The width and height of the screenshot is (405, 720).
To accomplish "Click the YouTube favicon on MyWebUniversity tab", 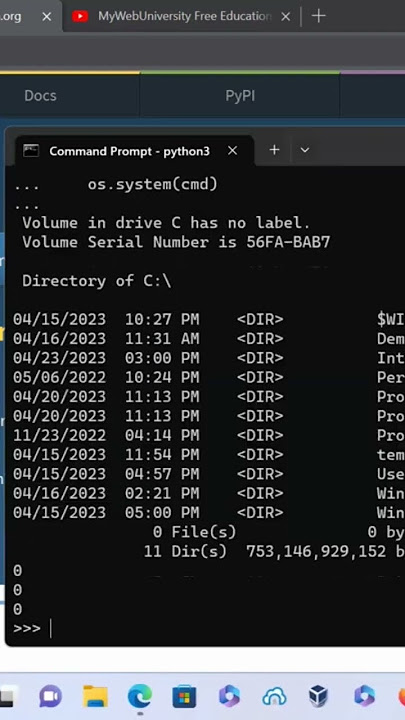I will (x=80, y=17).
